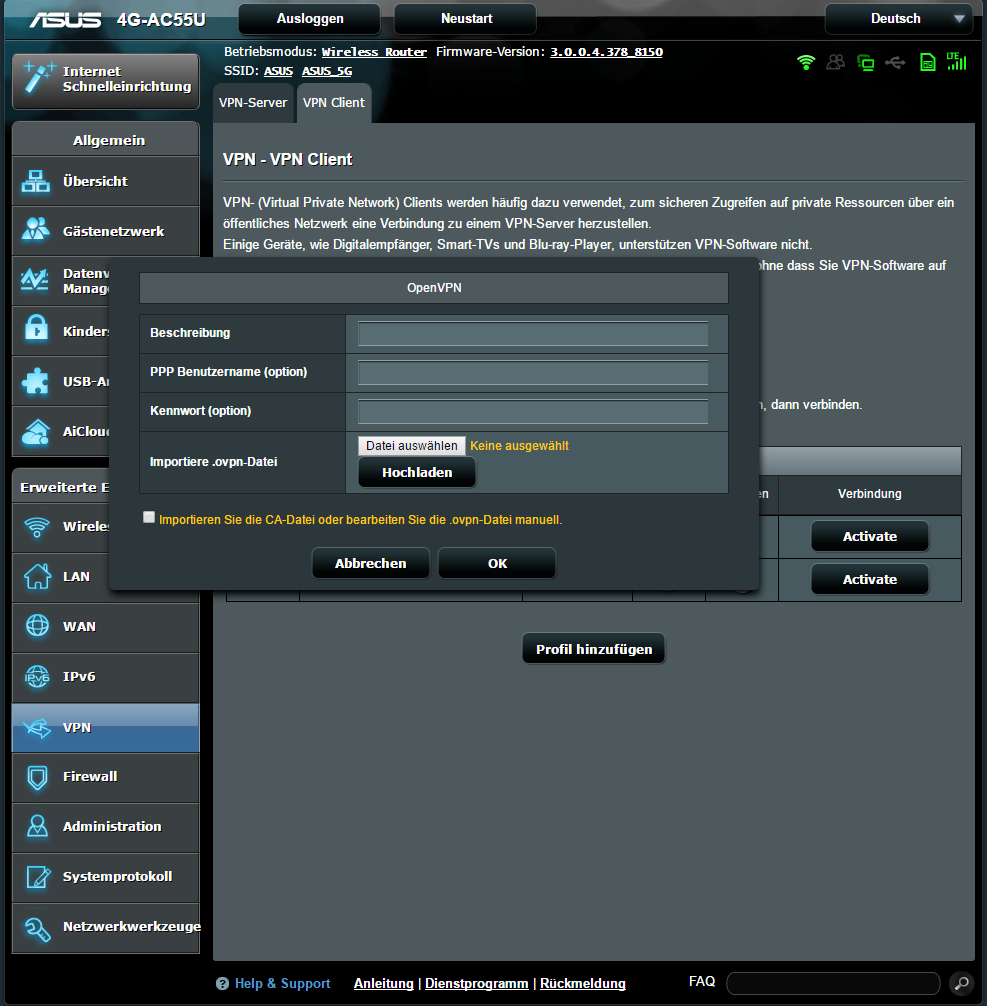Click the PPP Benutzername input field
This screenshot has width=987, height=1006.
[x=532, y=372]
